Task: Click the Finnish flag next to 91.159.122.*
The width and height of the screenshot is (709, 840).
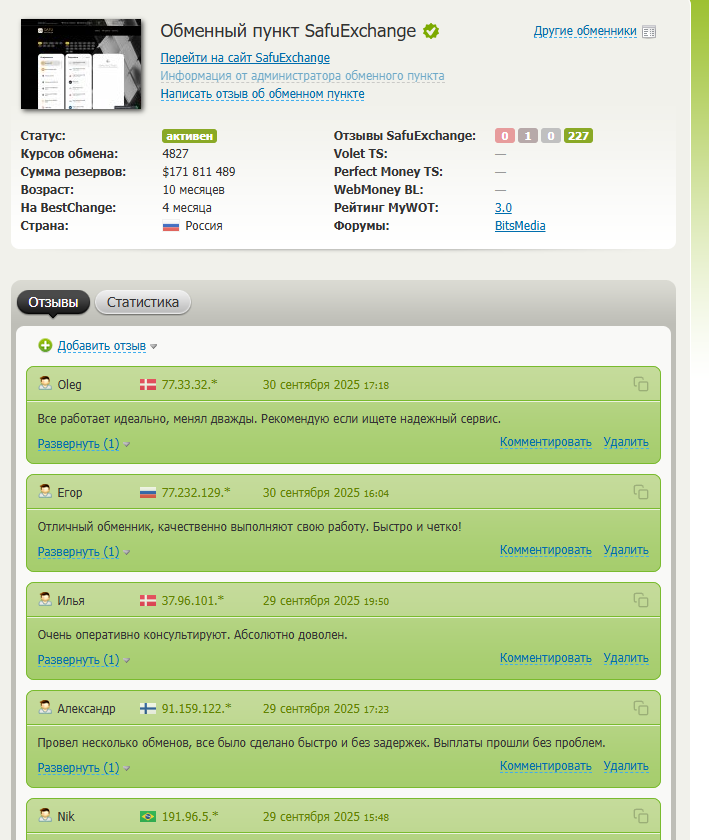Action: [148, 709]
